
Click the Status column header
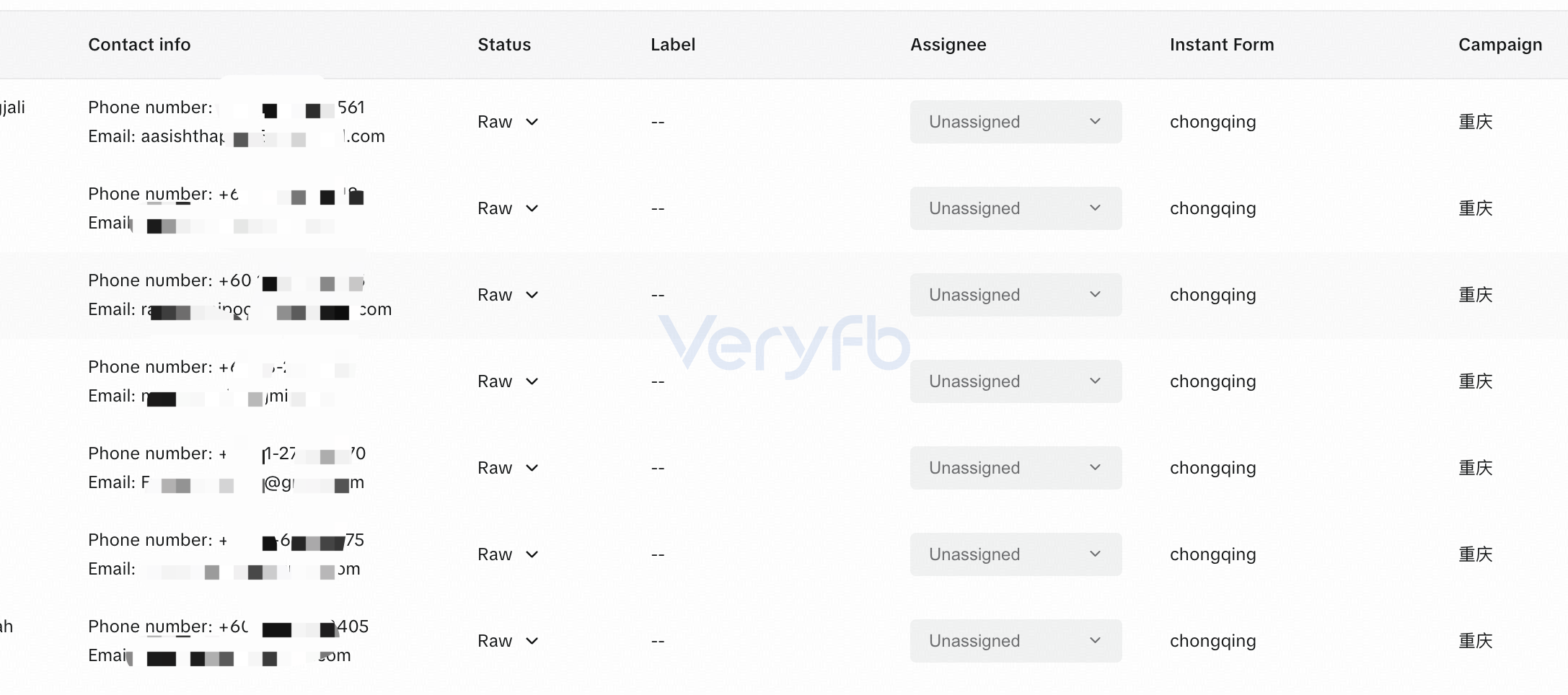coord(504,45)
